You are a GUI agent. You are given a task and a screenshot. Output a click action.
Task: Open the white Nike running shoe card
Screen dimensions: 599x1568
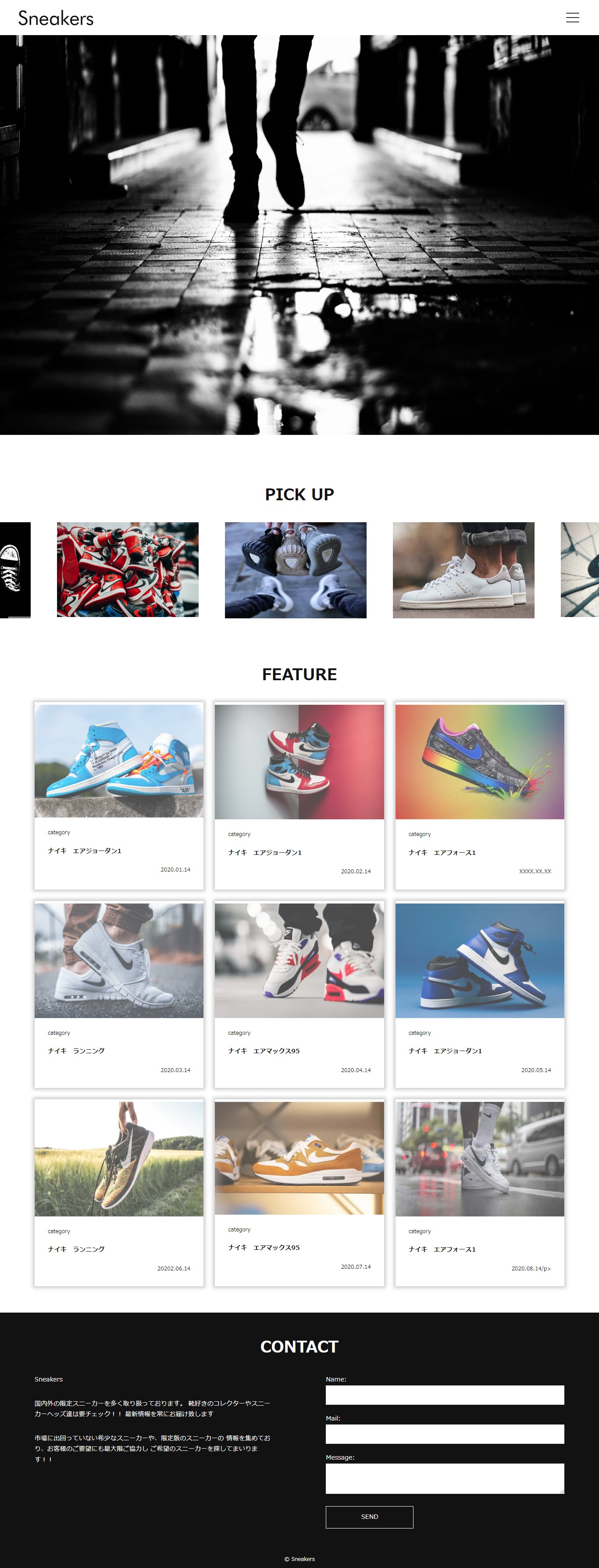(x=119, y=994)
